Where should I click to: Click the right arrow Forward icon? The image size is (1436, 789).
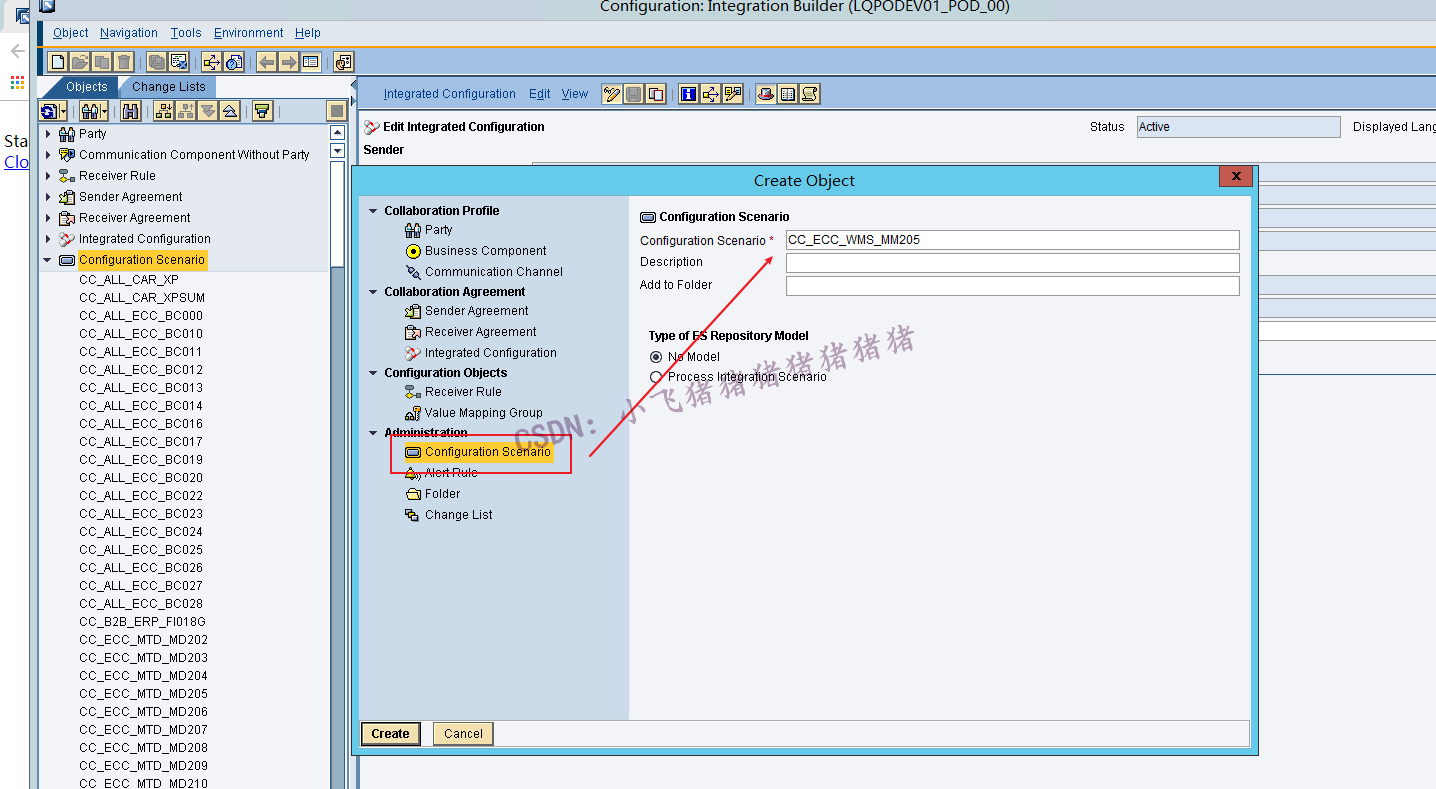pos(288,62)
